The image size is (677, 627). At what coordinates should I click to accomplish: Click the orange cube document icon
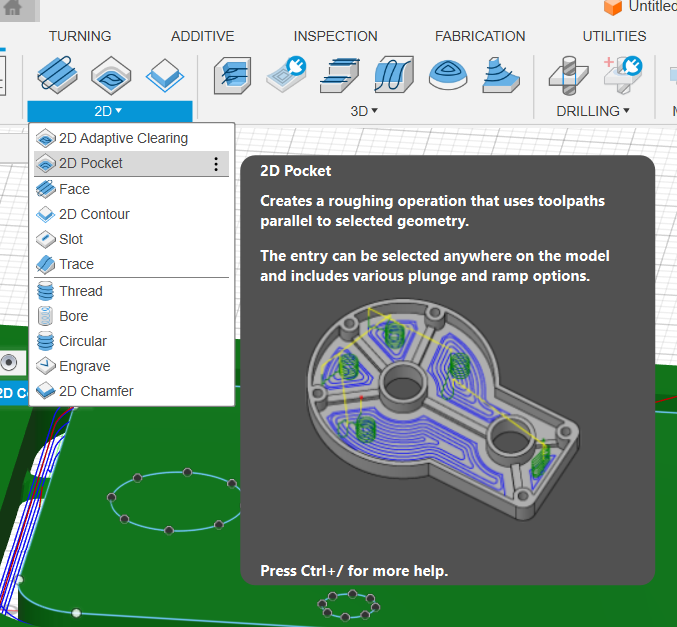point(612,7)
